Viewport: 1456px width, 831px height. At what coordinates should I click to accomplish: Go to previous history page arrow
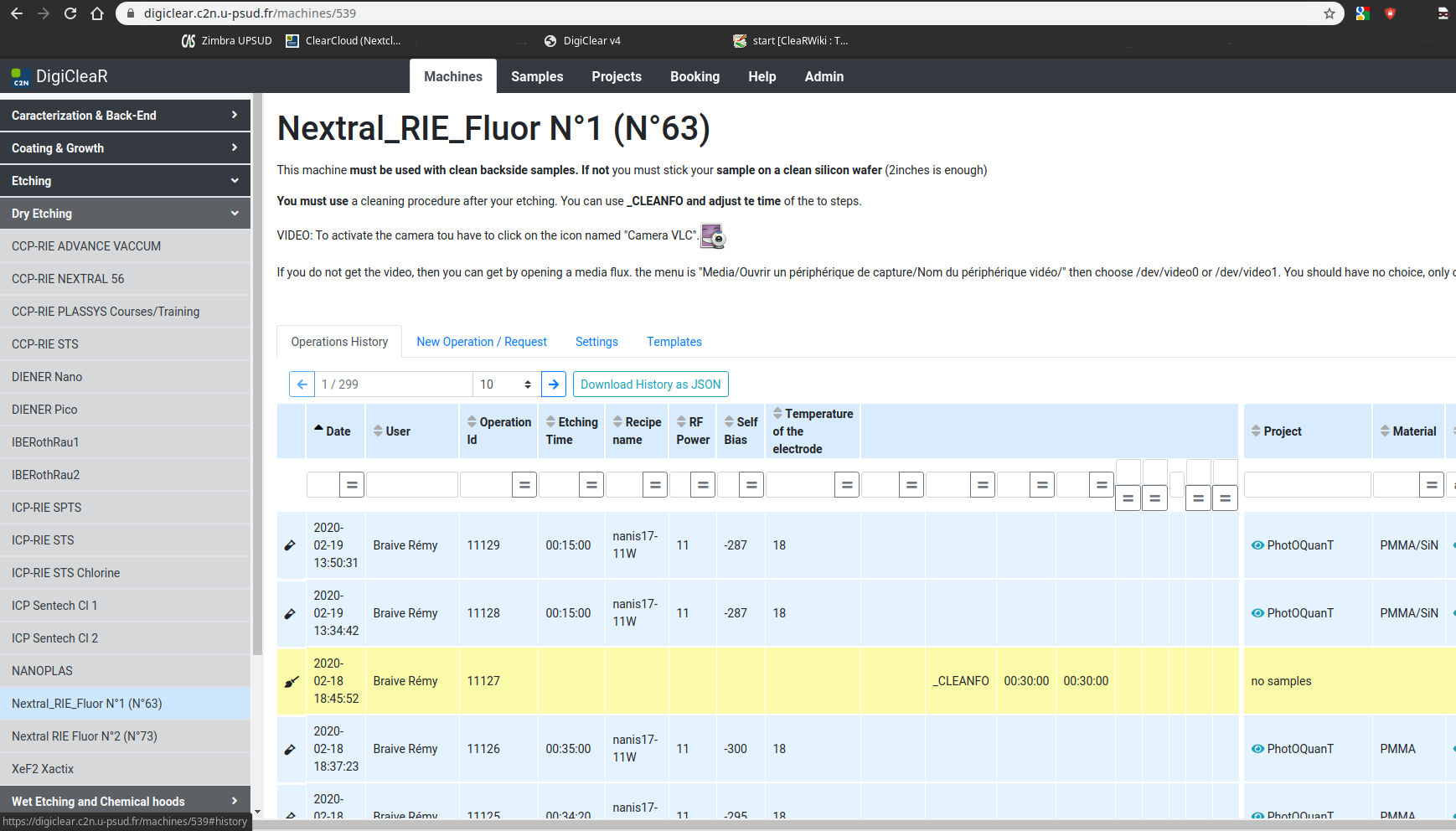tap(302, 385)
